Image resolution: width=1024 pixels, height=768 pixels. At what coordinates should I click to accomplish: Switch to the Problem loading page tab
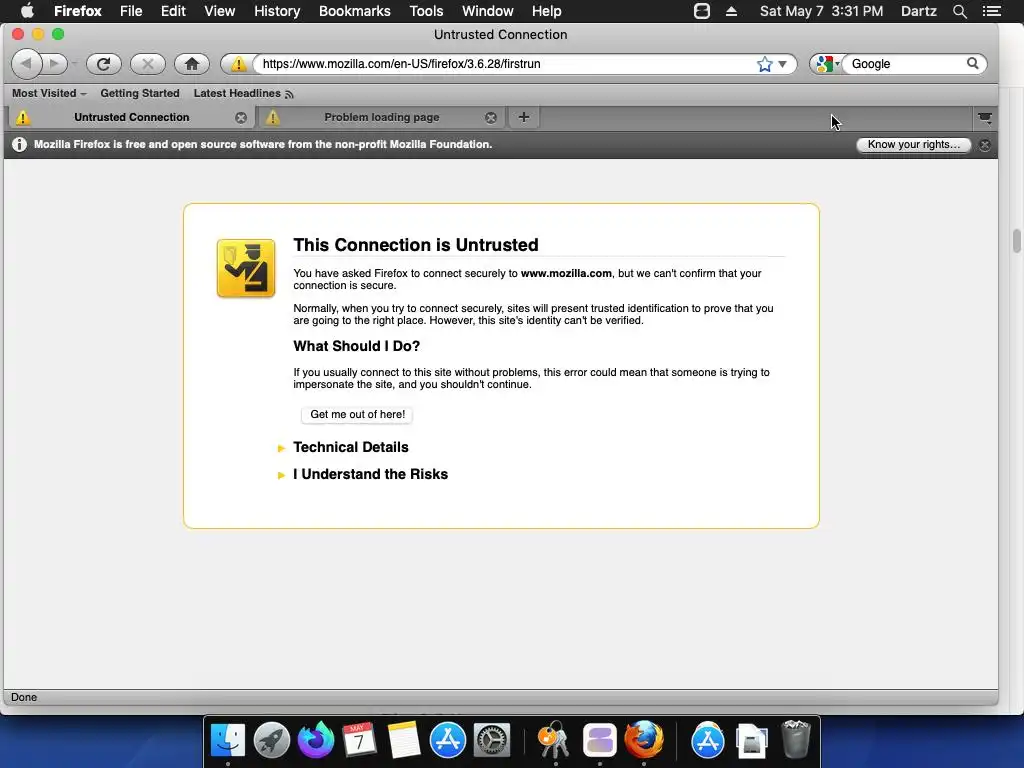[x=381, y=118]
